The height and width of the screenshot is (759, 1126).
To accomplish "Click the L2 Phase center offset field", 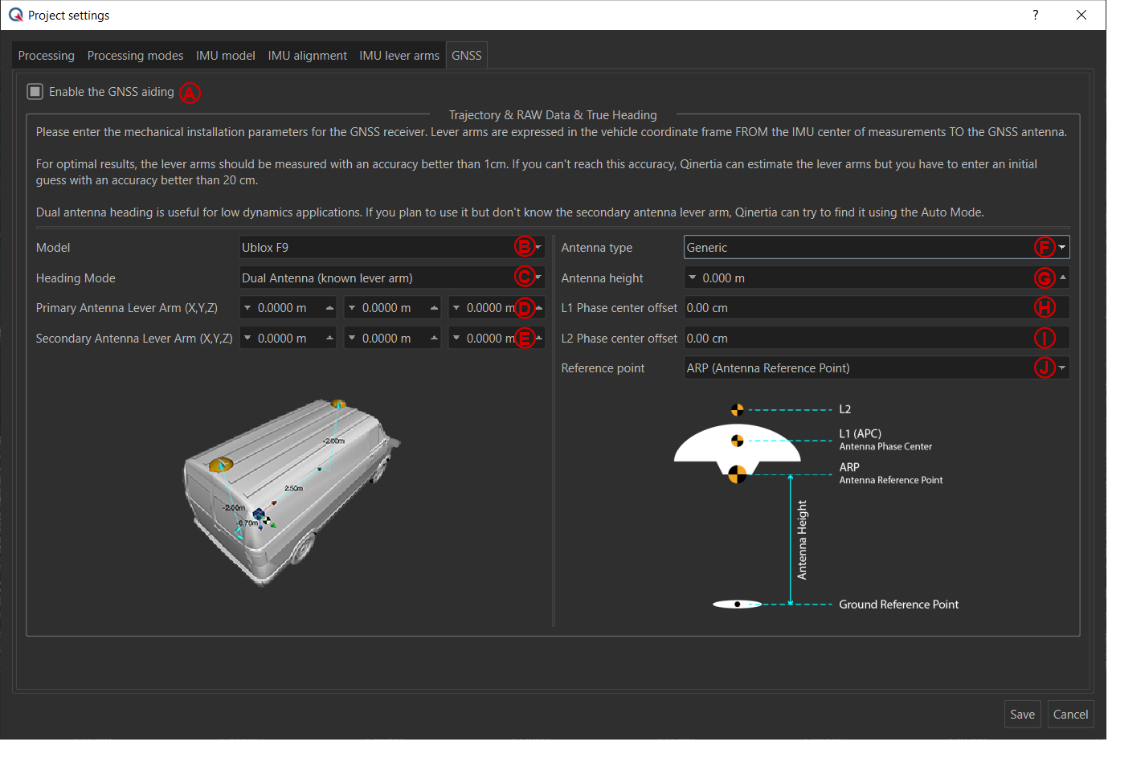I will pyautogui.click(x=876, y=338).
